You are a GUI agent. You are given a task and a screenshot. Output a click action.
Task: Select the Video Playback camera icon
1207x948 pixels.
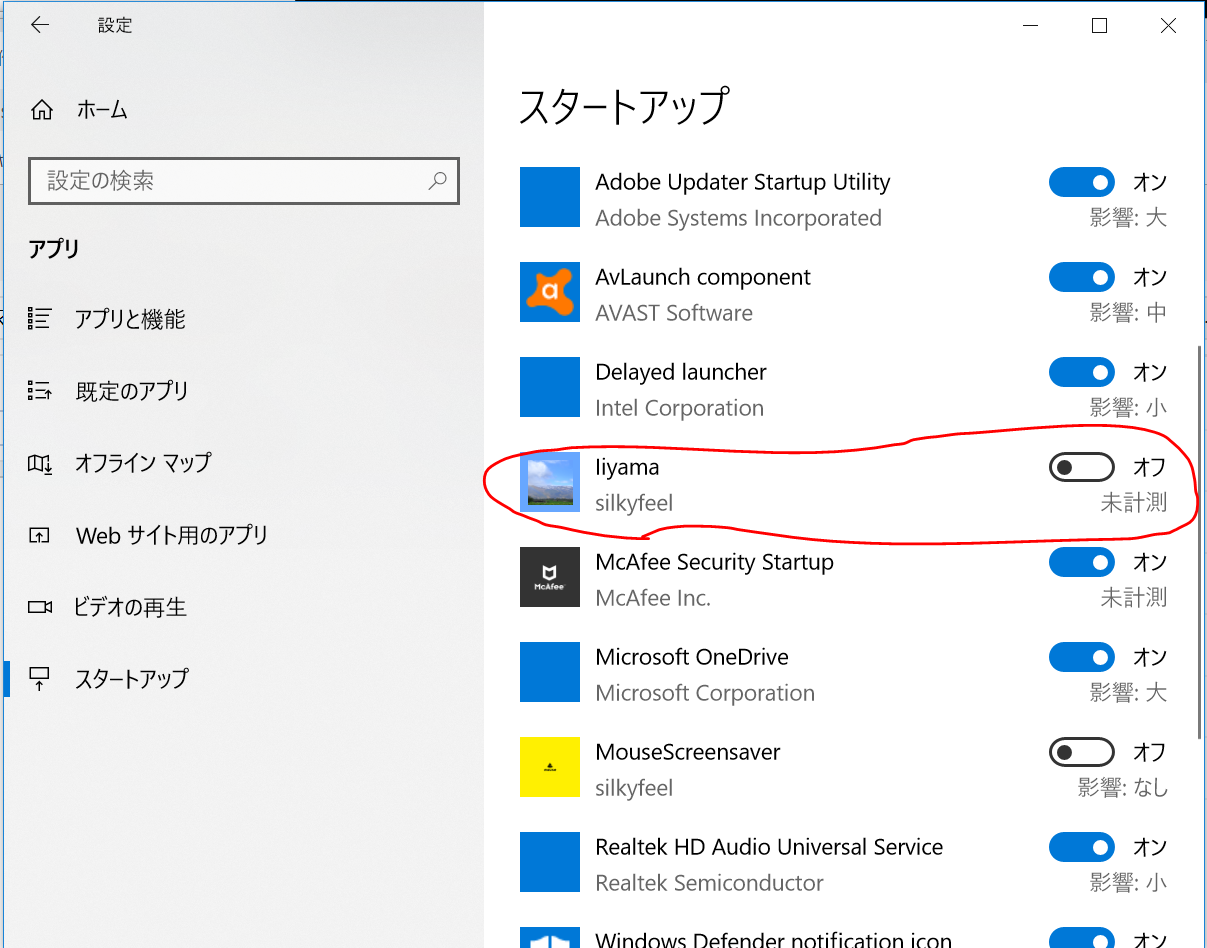coord(40,607)
